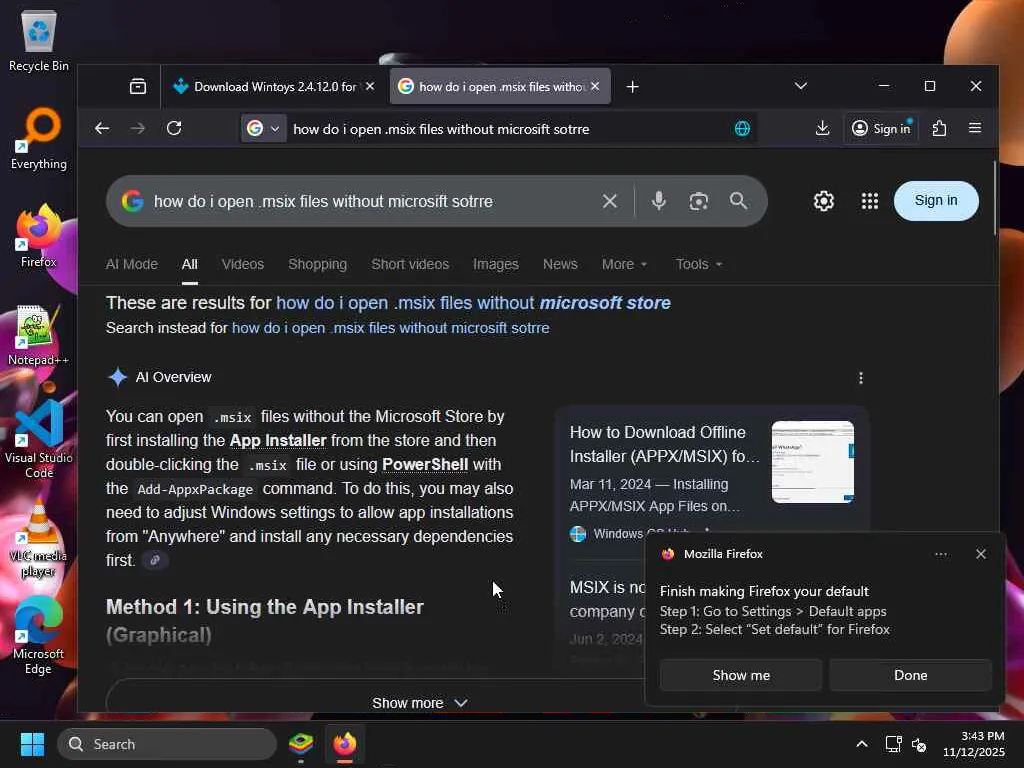Open corrected query microsoft store link
The width and height of the screenshot is (1024, 768).
tap(473, 303)
